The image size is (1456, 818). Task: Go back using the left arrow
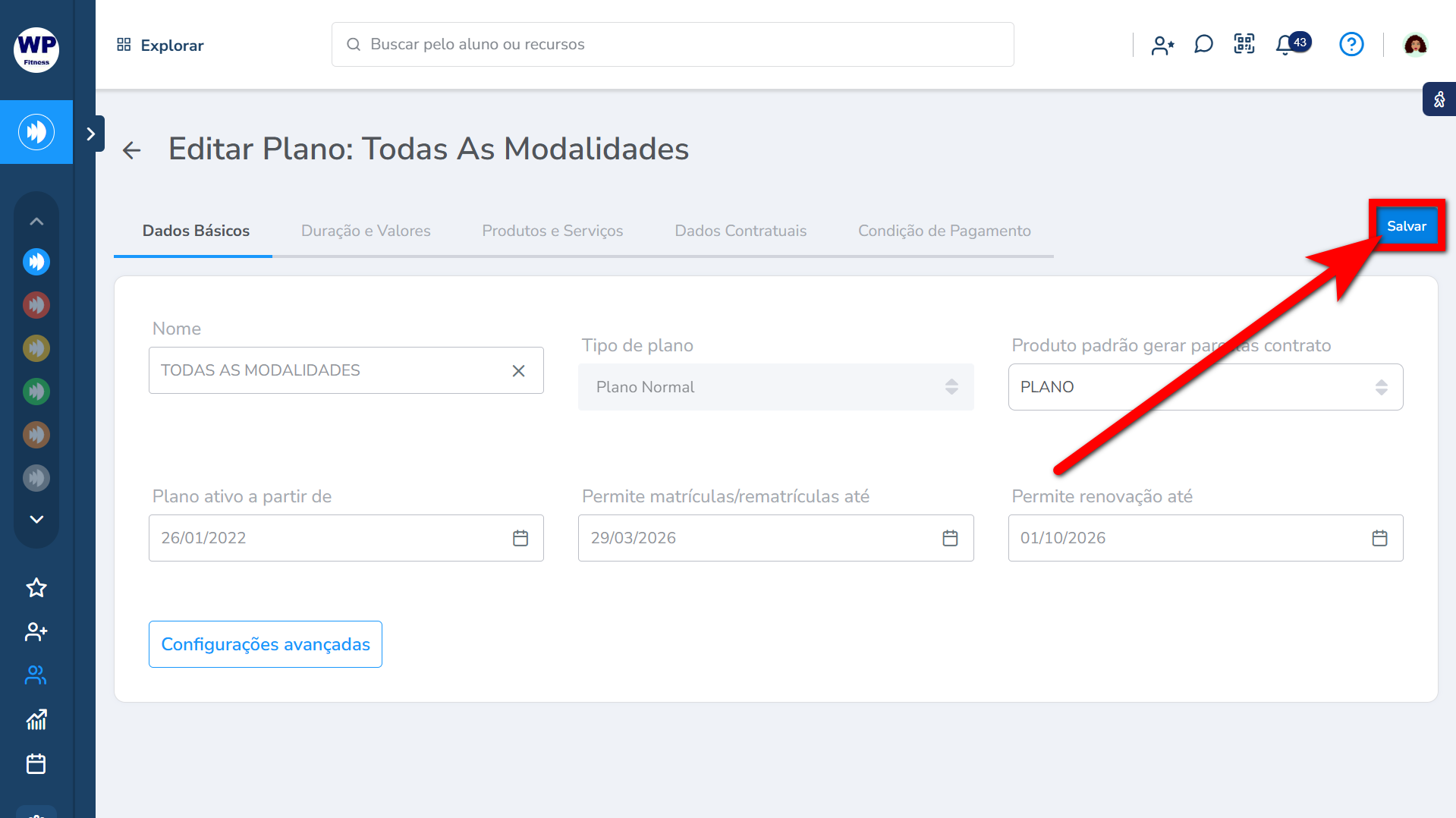(x=132, y=150)
